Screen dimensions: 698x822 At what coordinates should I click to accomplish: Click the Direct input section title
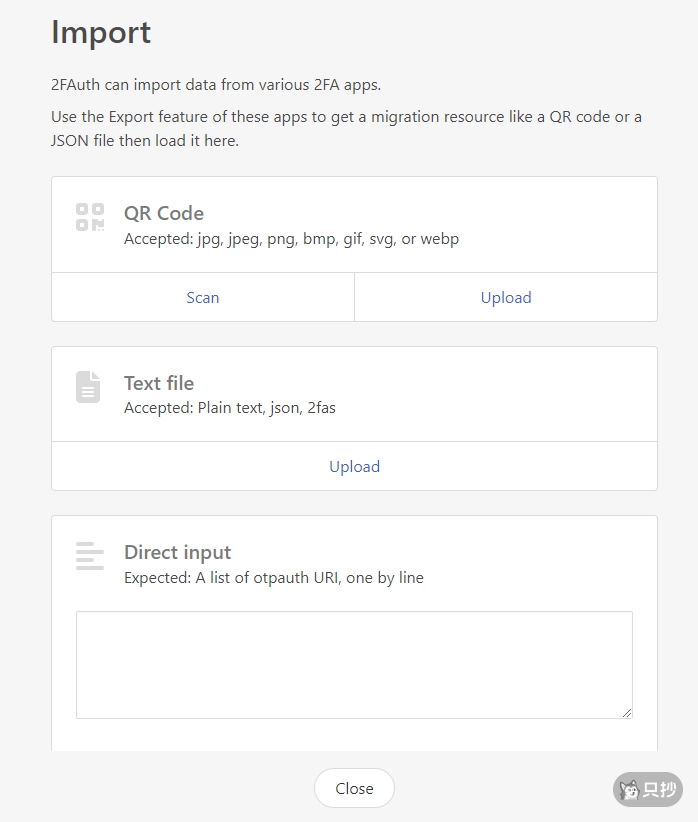click(x=177, y=552)
